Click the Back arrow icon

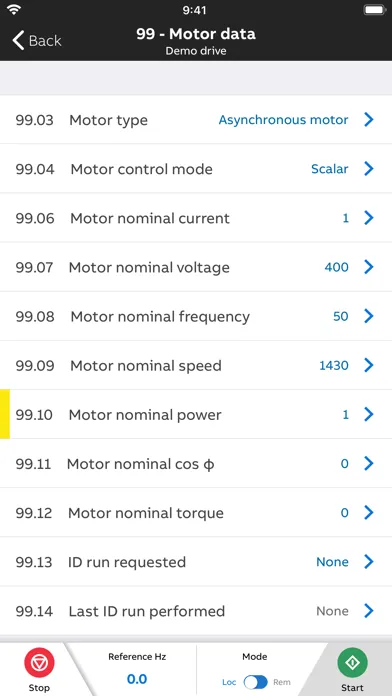[x=18, y=40]
